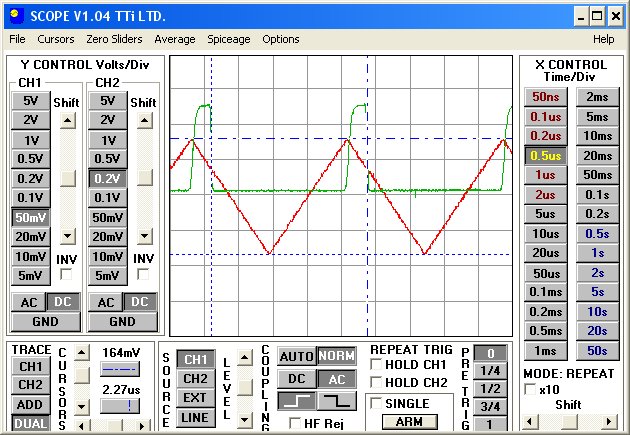The height and width of the screenshot is (435, 630).
Task: Select CH1 10mV per division
Action: click(31, 256)
